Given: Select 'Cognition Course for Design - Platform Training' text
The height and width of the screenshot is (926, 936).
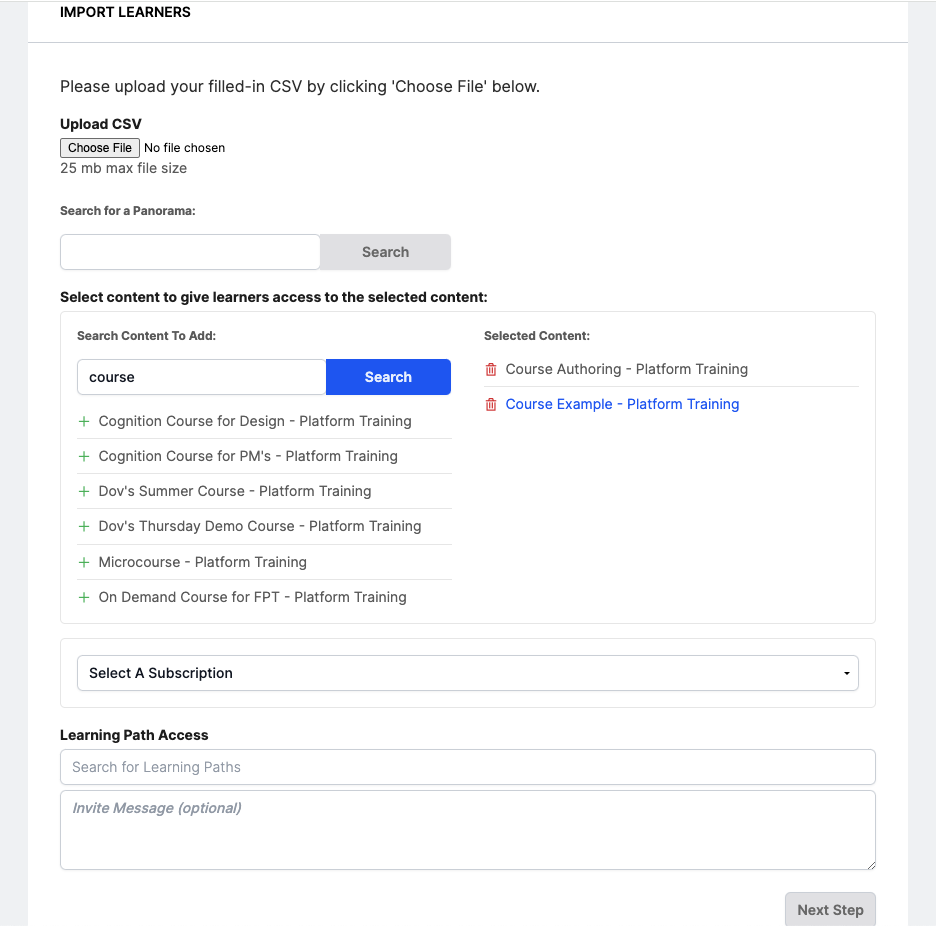Looking at the screenshot, I should pyautogui.click(x=255, y=422).
